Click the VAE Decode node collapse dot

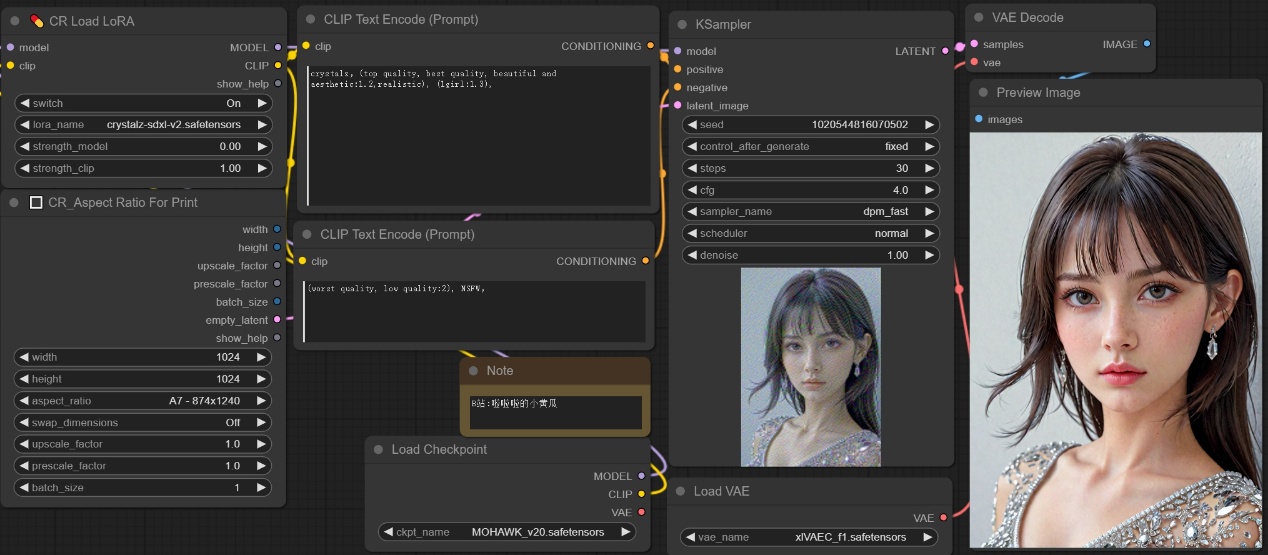pyautogui.click(x=979, y=18)
